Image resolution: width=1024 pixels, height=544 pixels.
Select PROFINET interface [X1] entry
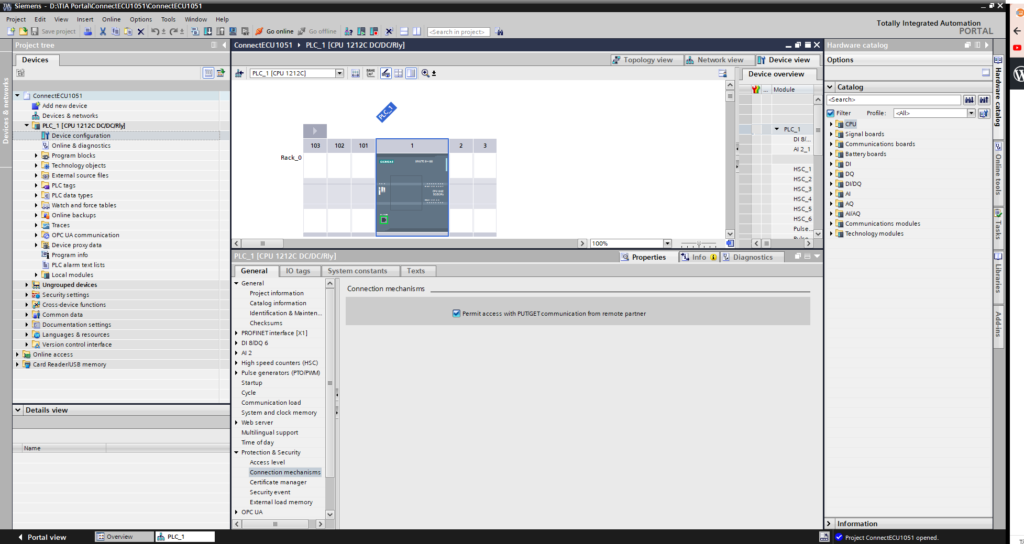pos(274,333)
